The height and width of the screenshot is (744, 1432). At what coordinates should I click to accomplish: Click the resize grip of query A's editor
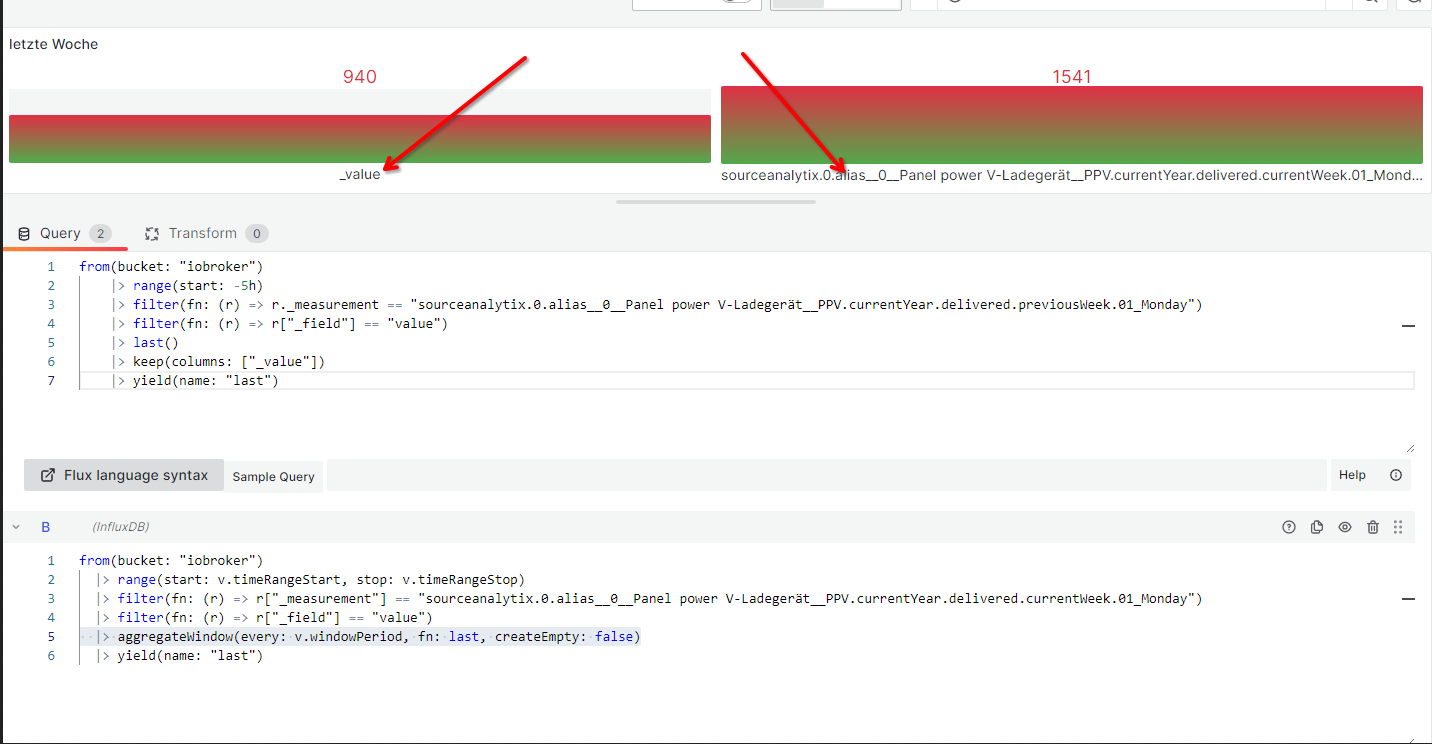(1409, 447)
